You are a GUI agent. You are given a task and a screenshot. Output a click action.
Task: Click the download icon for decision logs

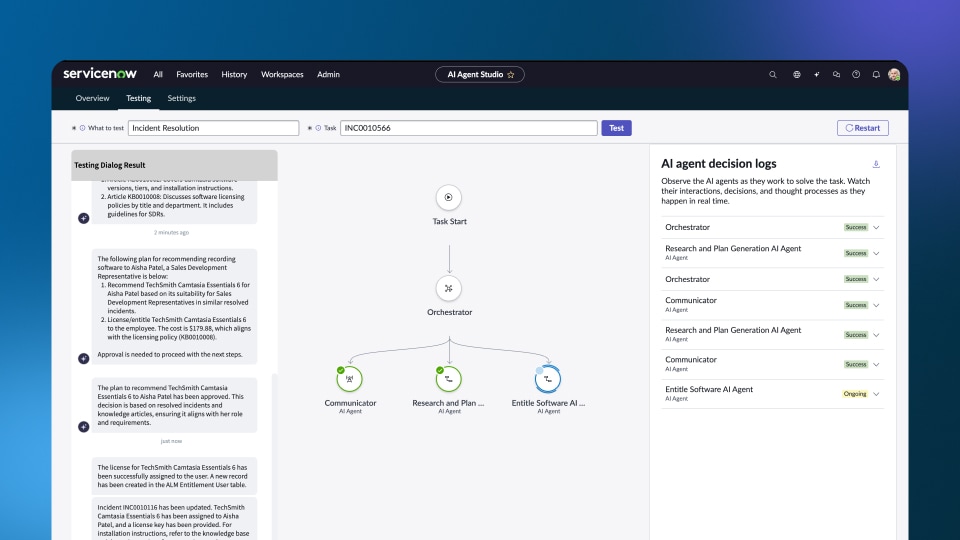pos(876,164)
